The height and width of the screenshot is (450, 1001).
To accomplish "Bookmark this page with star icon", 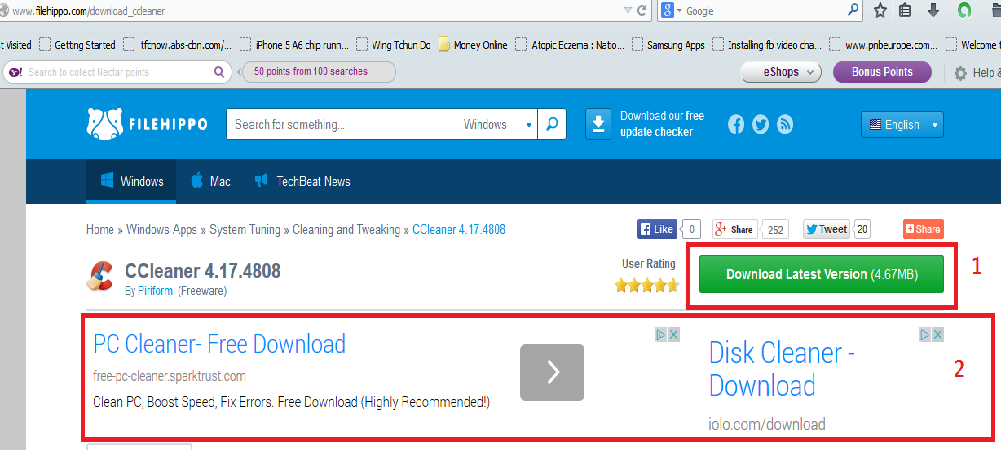I will (x=880, y=10).
